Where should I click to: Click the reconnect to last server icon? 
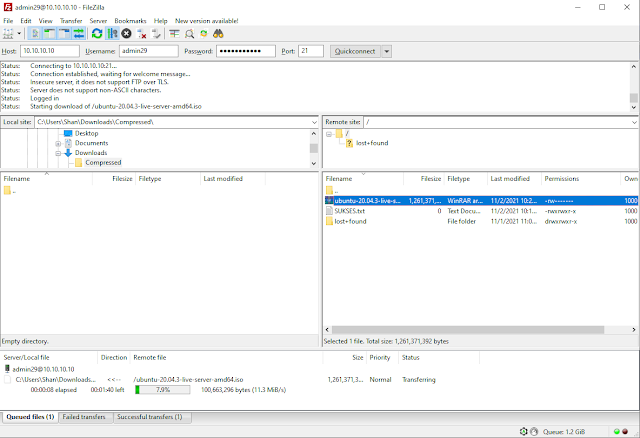tap(156, 33)
